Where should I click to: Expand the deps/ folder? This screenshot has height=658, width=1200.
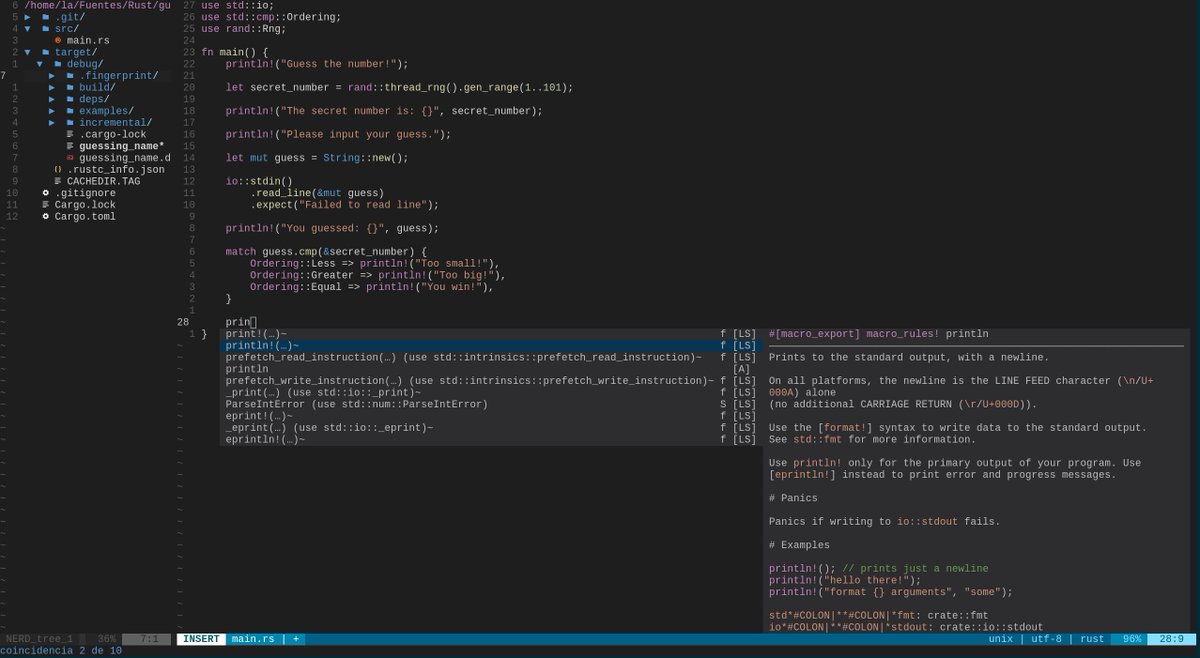point(51,100)
